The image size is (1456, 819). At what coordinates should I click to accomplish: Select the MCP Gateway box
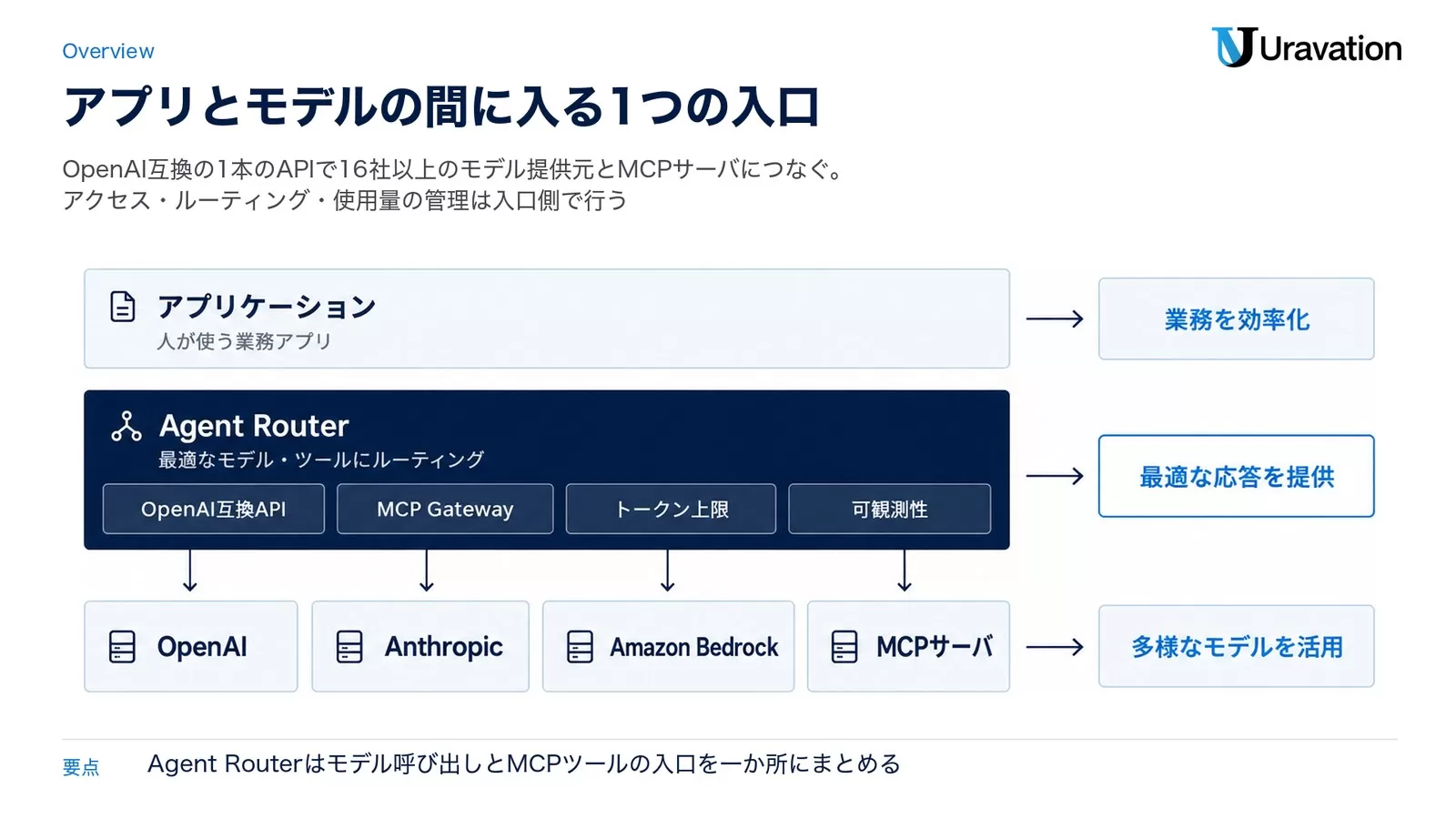click(x=445, y=509)
